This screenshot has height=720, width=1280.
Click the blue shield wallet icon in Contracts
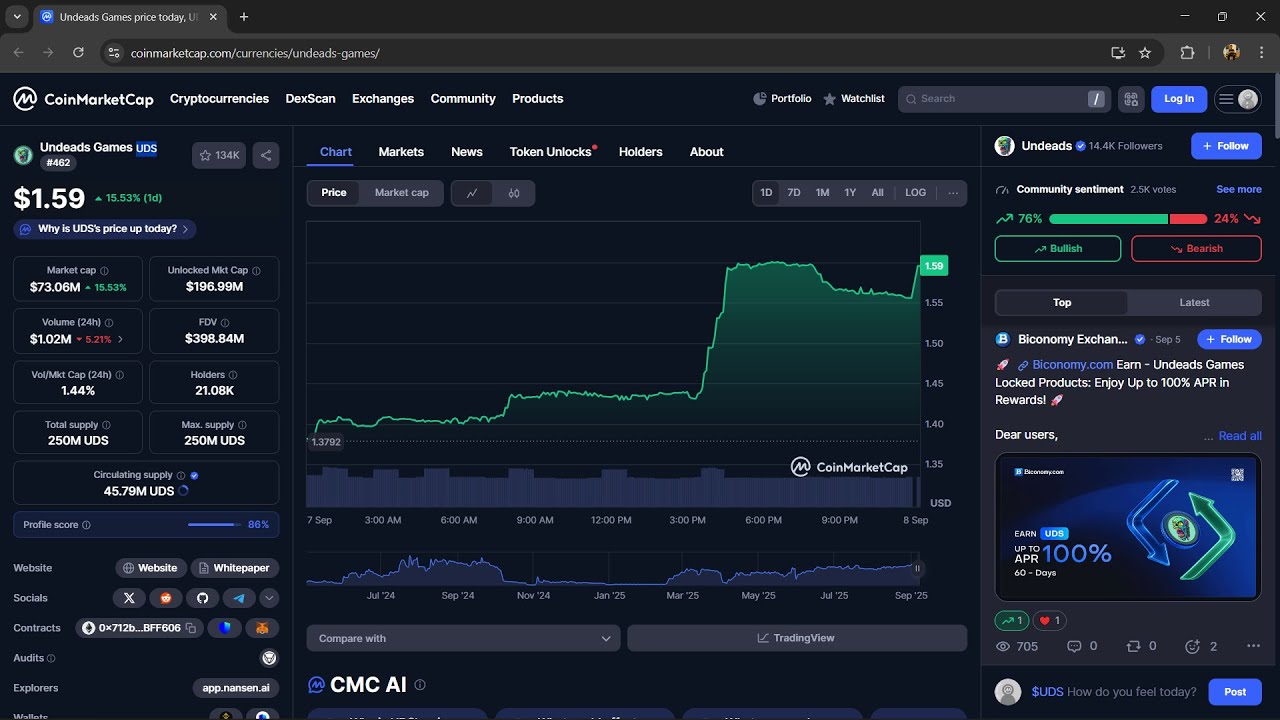pyautogui.click(x=226, y=628)
